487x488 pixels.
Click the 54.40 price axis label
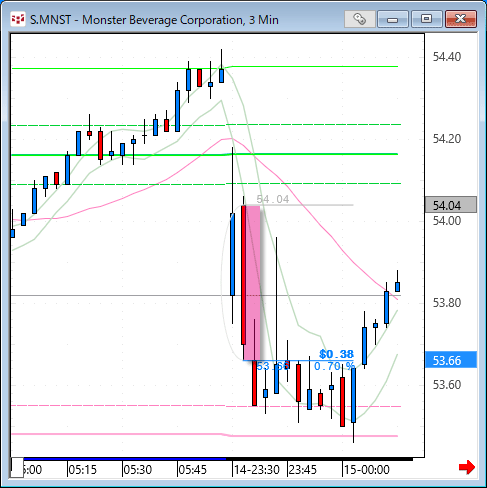[x=447, y=57]
